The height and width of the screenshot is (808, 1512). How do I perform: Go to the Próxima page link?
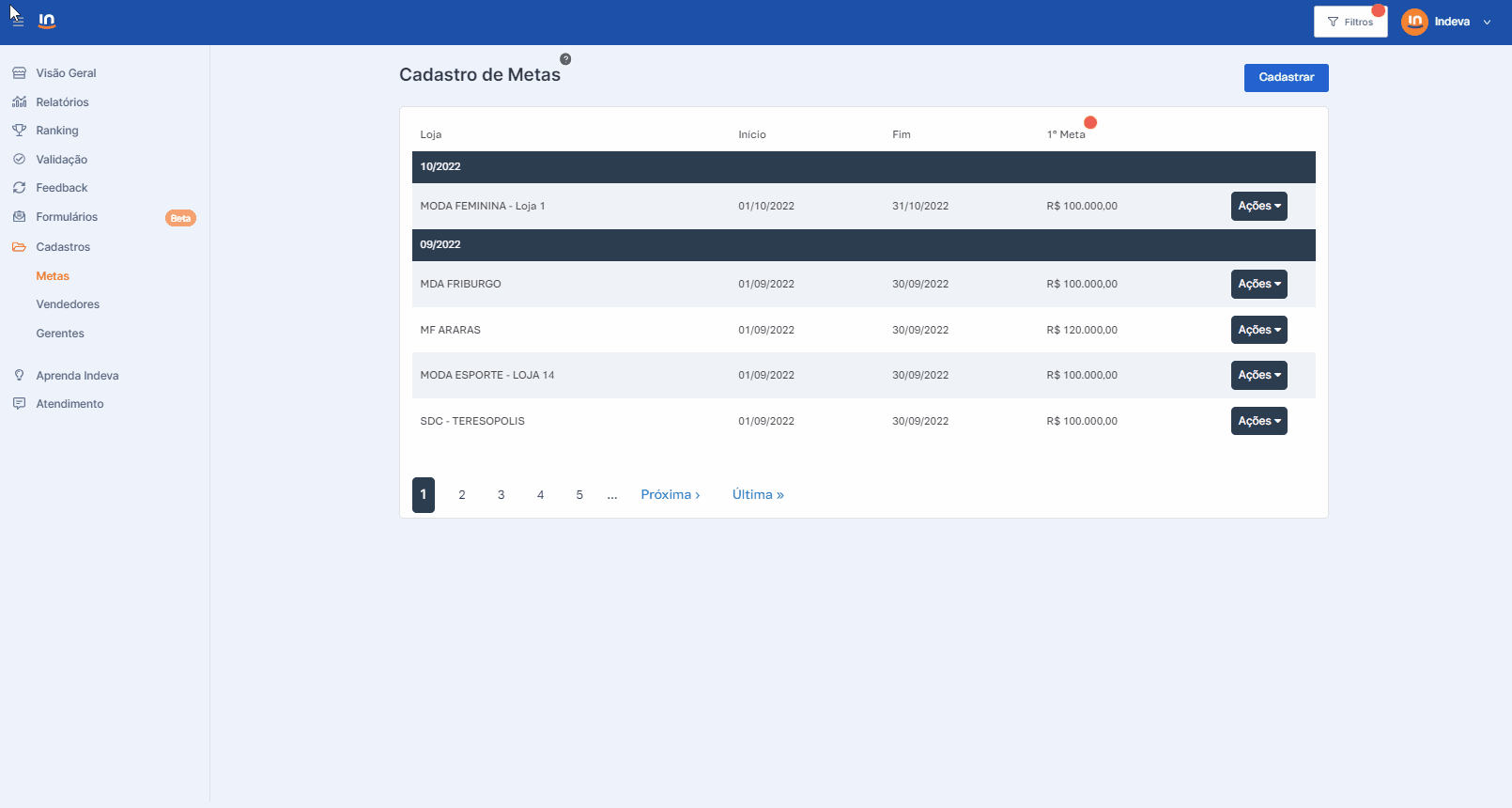(670, 495)
